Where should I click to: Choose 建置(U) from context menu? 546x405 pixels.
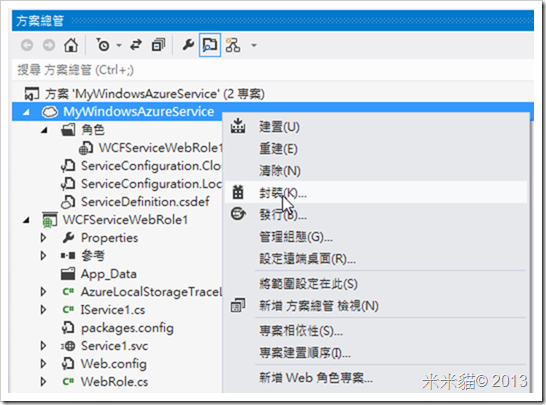(x=376, y=127)
